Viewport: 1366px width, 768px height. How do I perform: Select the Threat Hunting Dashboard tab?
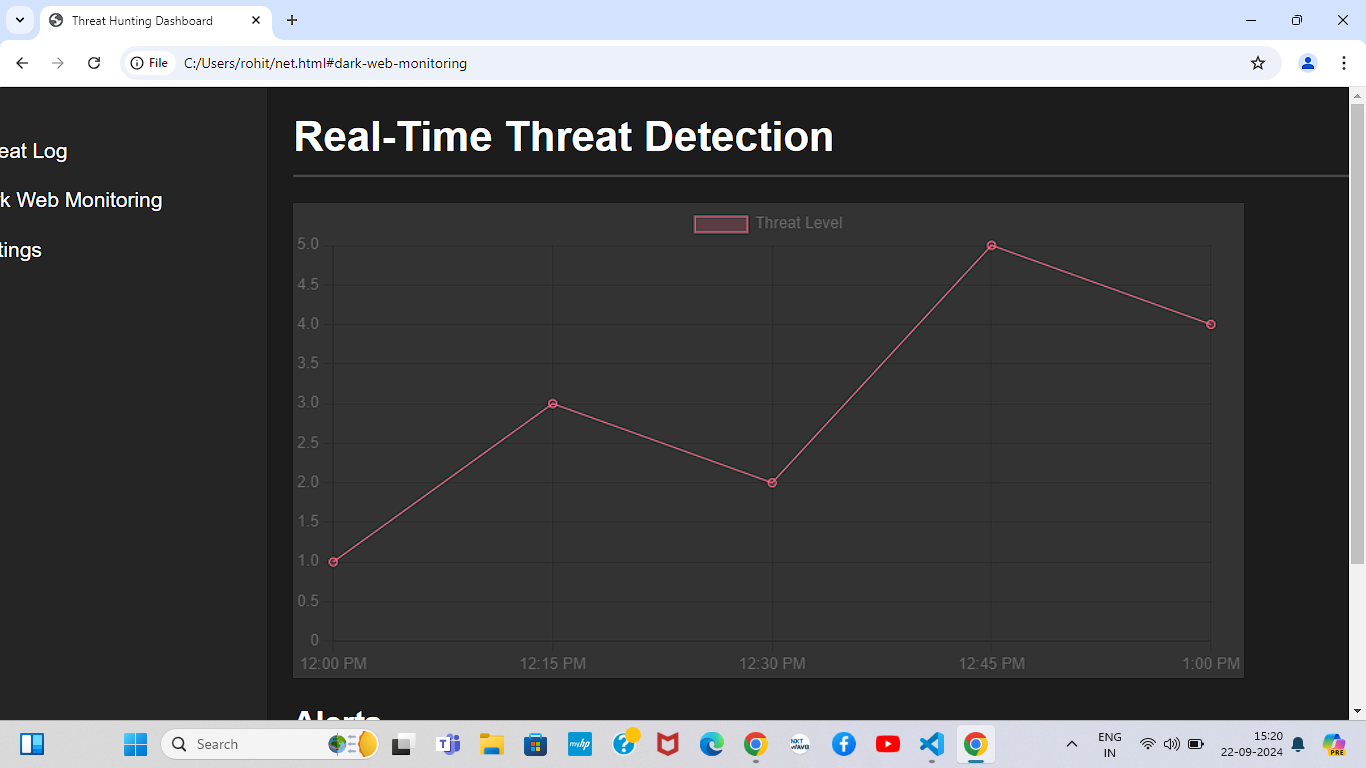(155, 20)
